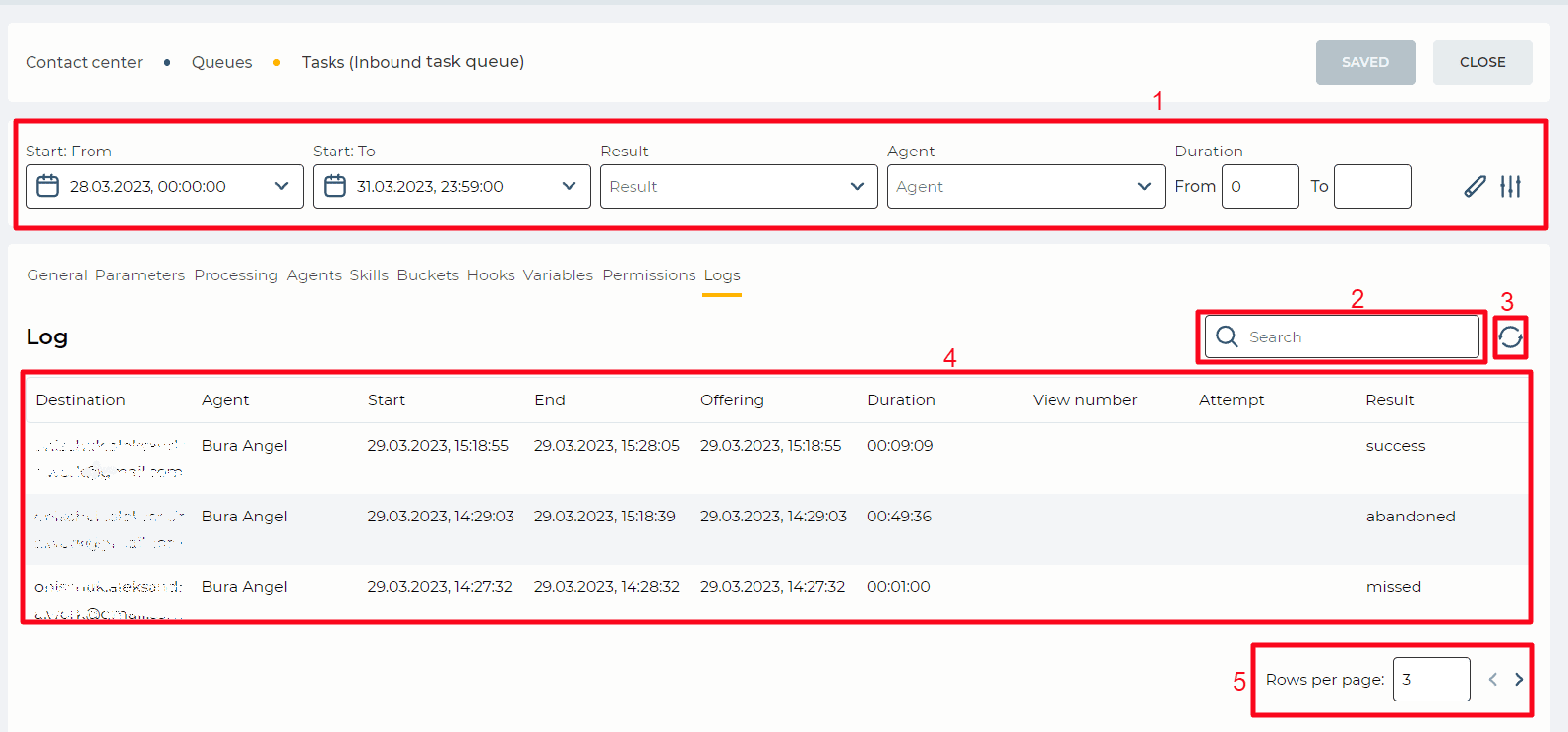Select the abandoned result cell
The width and height of the screenshot is (1568, 732).
pyautogui.click(x=1411, y=517)
